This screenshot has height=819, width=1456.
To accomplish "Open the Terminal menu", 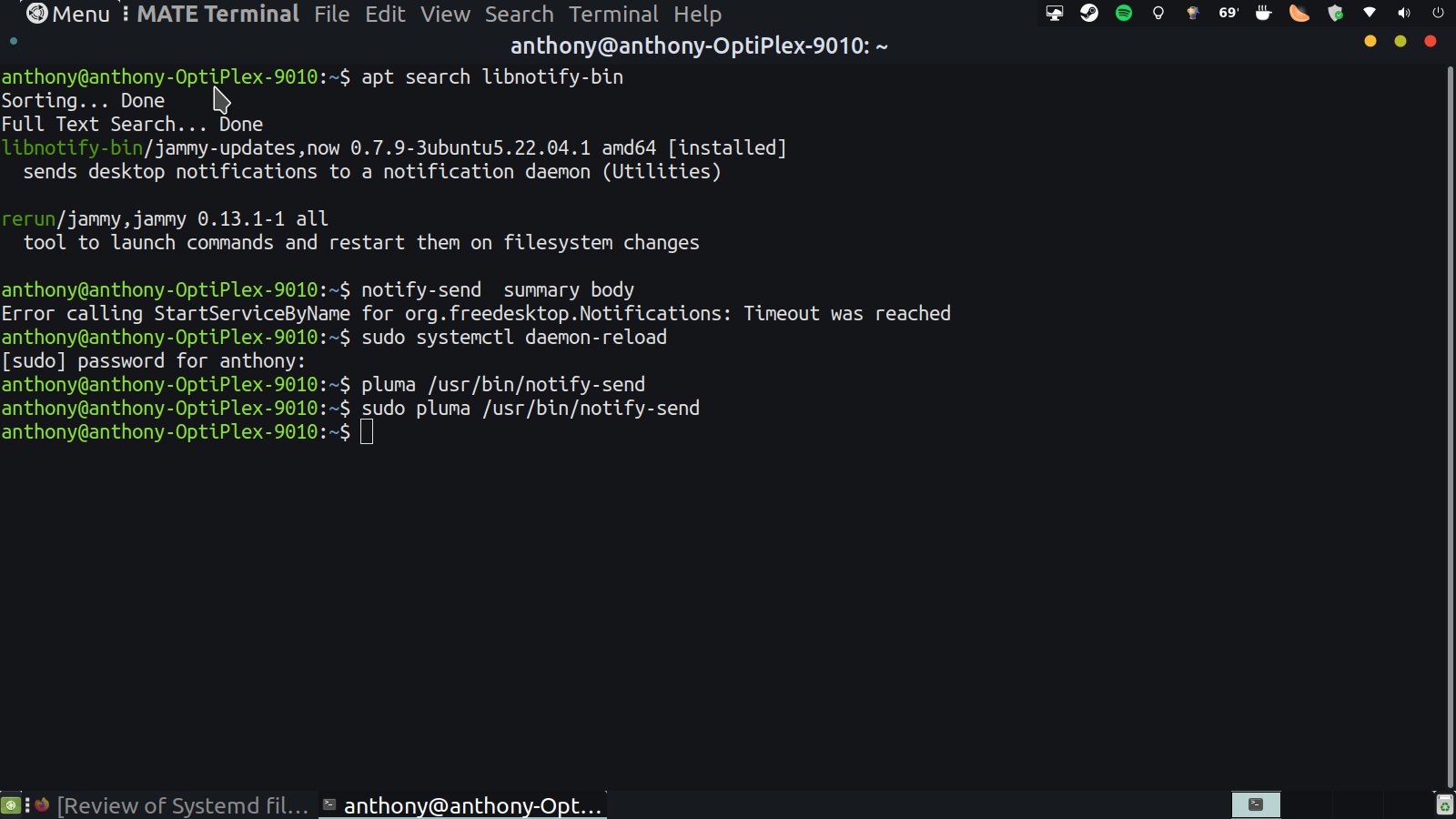I will pos(613,14).
